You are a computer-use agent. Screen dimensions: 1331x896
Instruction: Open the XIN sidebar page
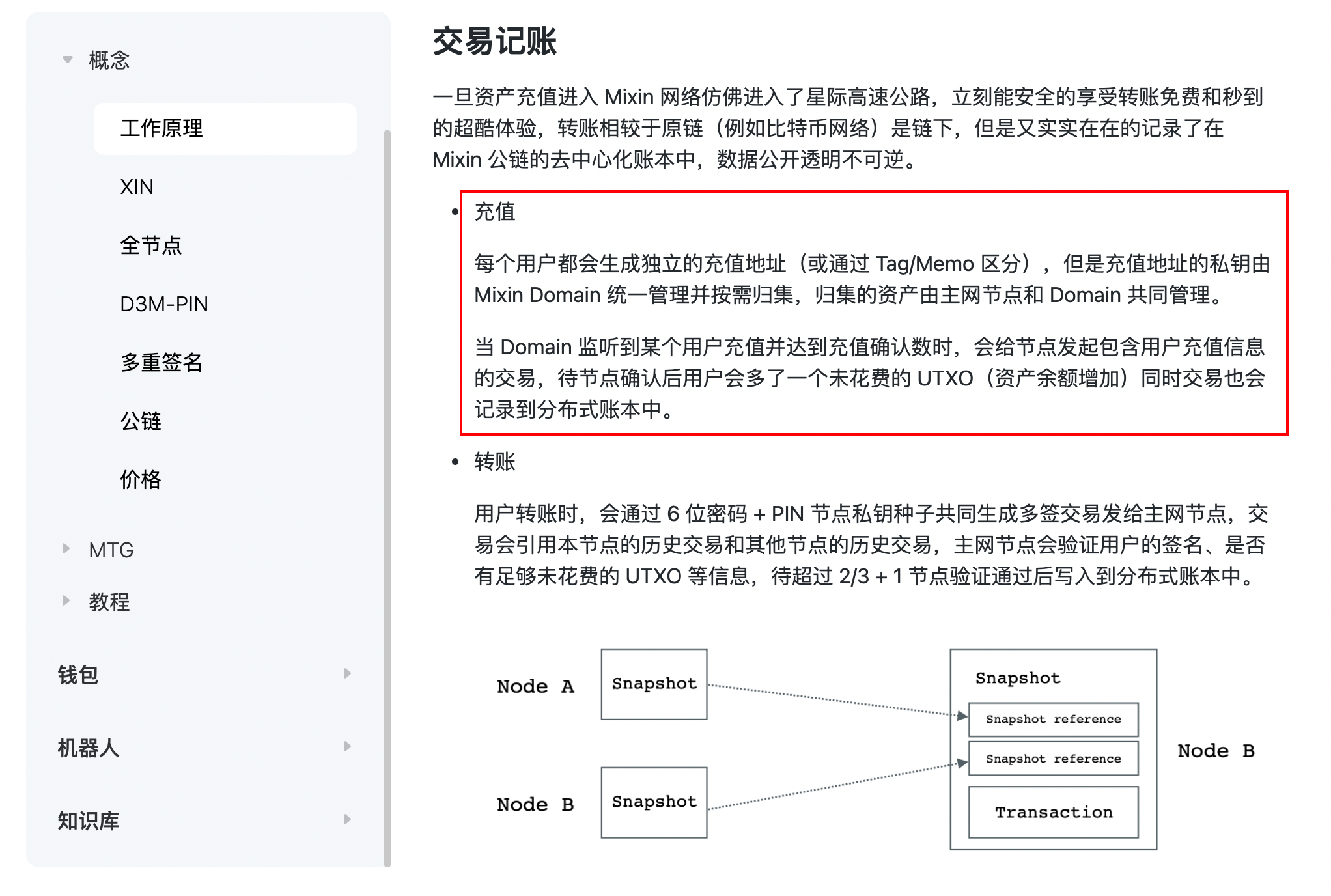pyautogui.click(x=137, y=187)
